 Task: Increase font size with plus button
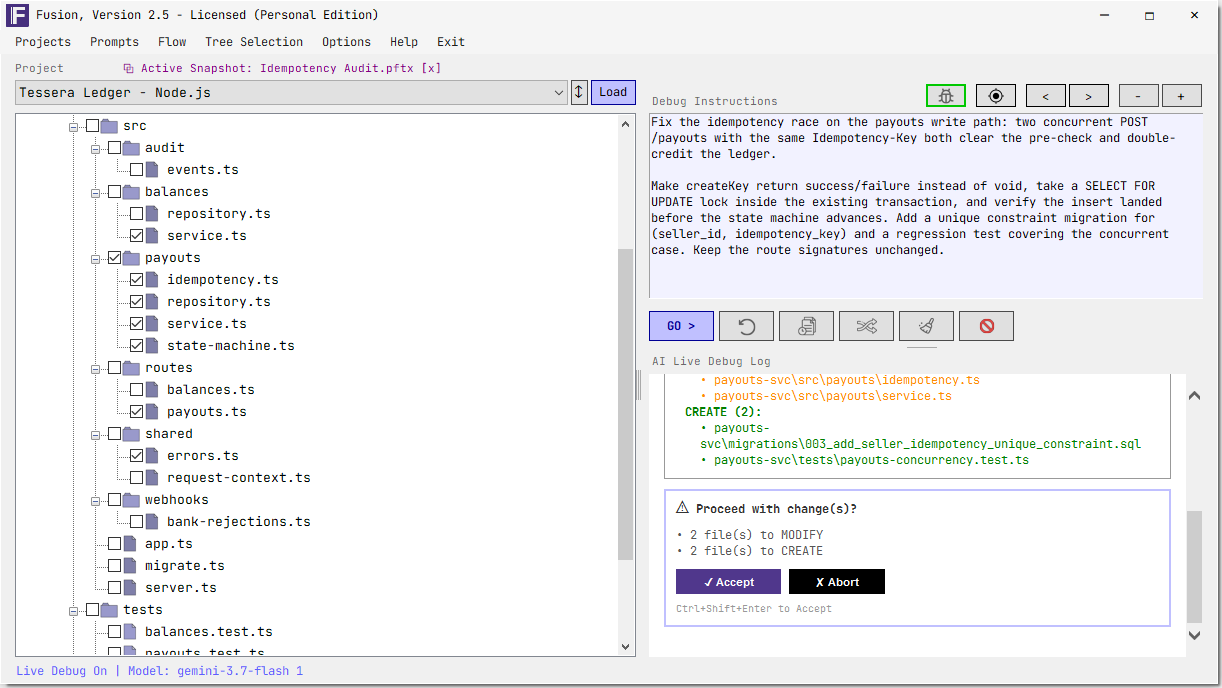coord(1181,96)
